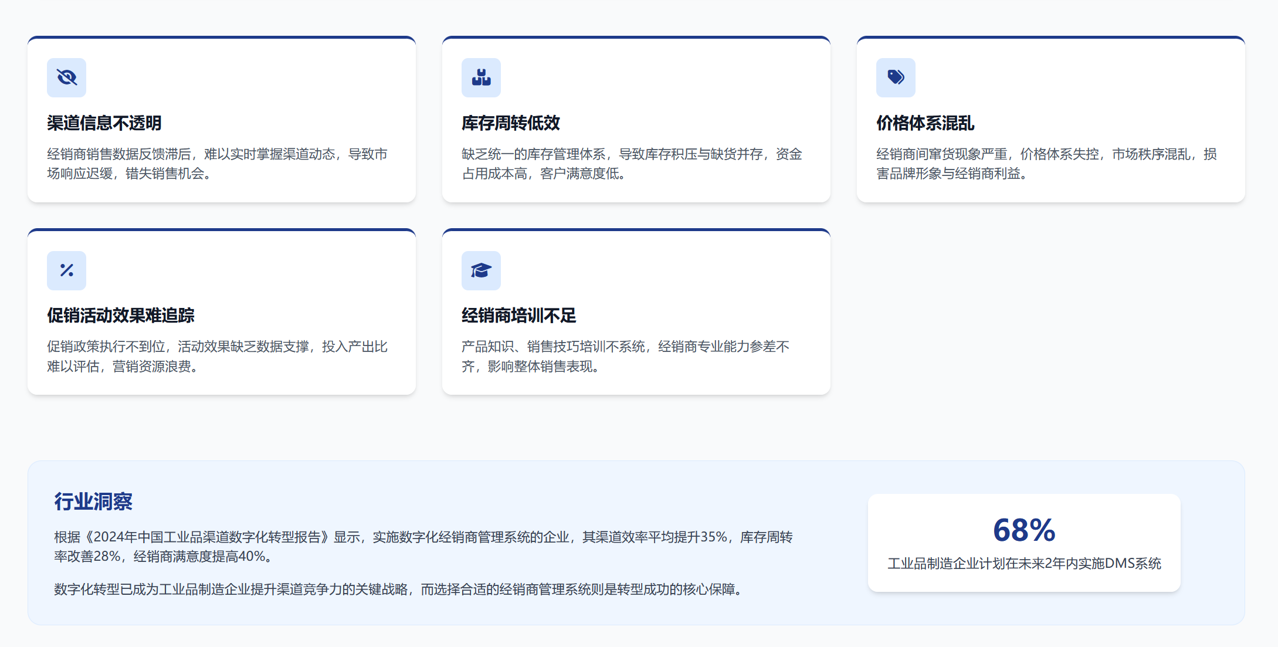Viewport: 1278px width, 647px height.
Task: Click the 68% statistic figure
Action: pos(1024,530)
